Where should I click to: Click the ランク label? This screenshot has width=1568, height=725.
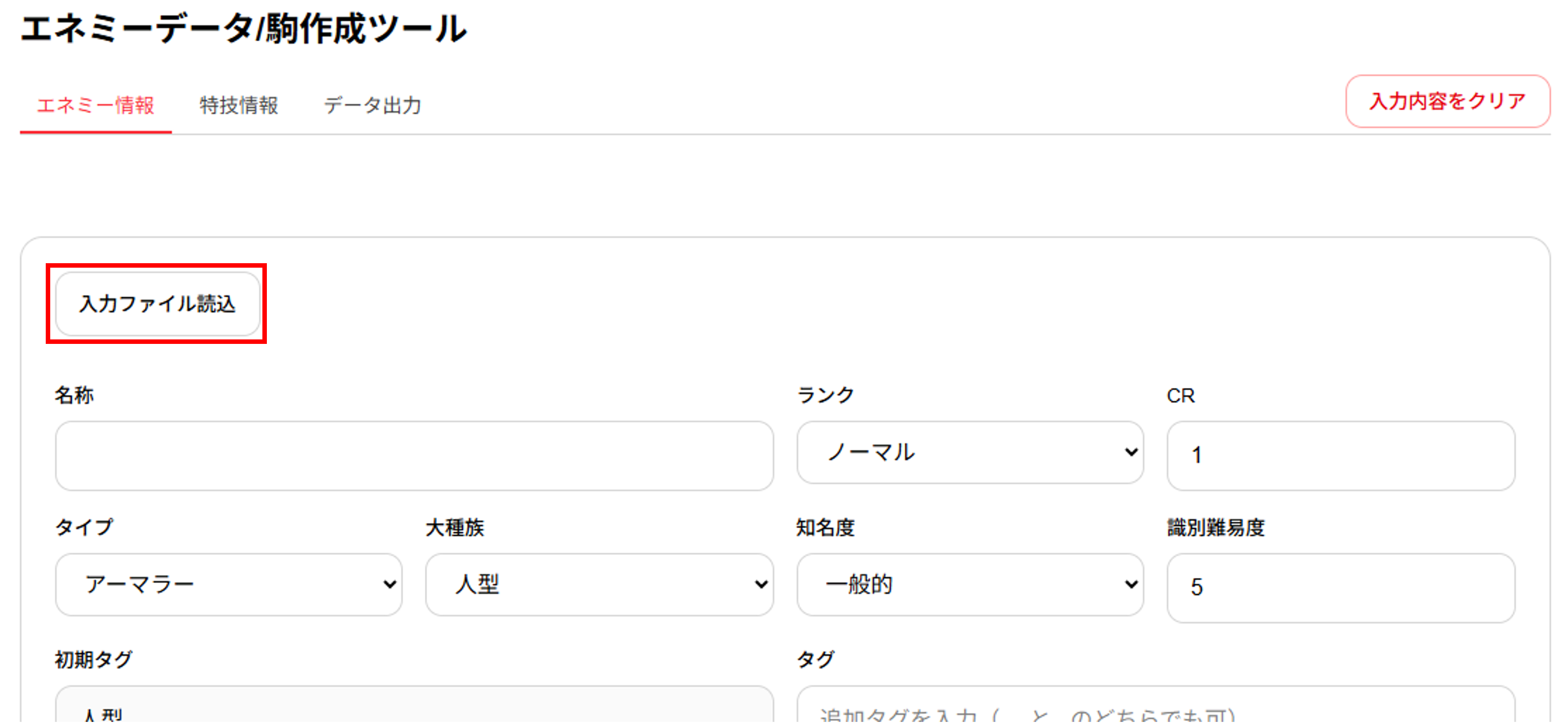tap(825, 395)
